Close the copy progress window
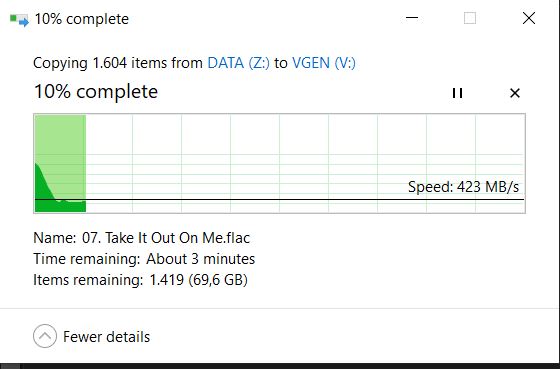The height and width of the screenshot is (369, 560). coord(529,18)
